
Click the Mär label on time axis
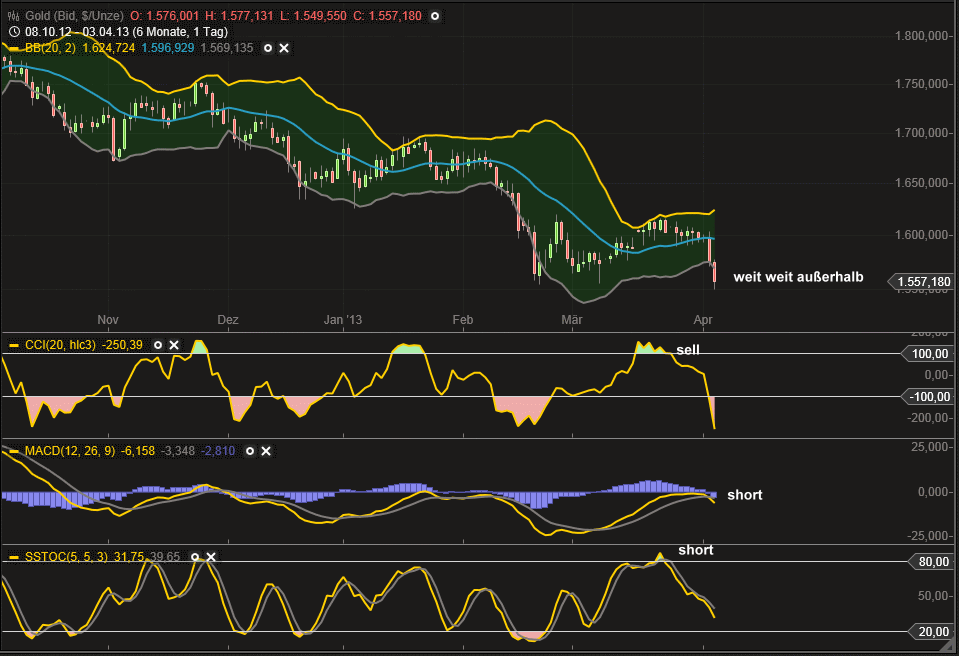(x=572, y=320)
